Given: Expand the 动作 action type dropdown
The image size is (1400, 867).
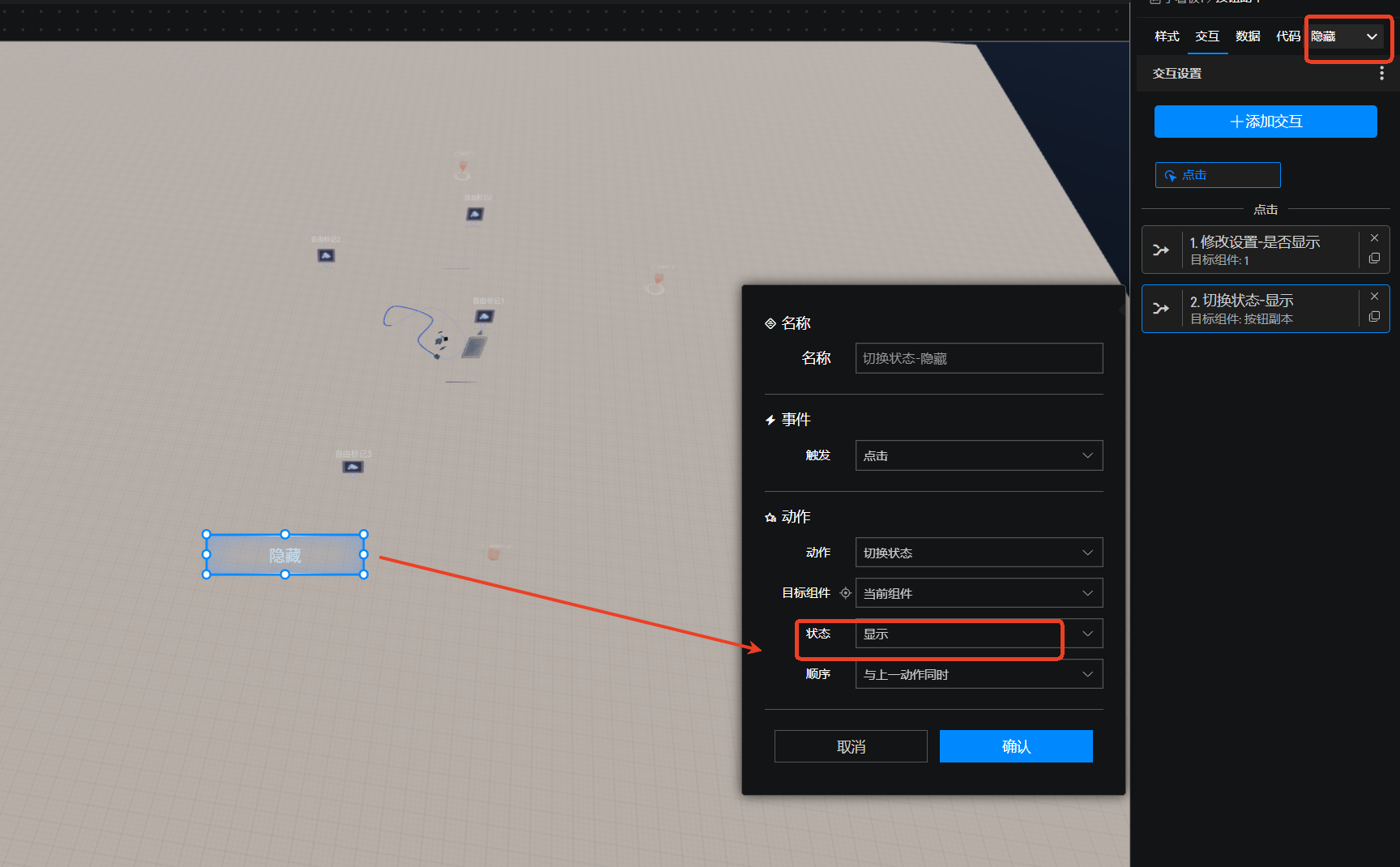Looking at the screenshot, I should coord(979,553).
